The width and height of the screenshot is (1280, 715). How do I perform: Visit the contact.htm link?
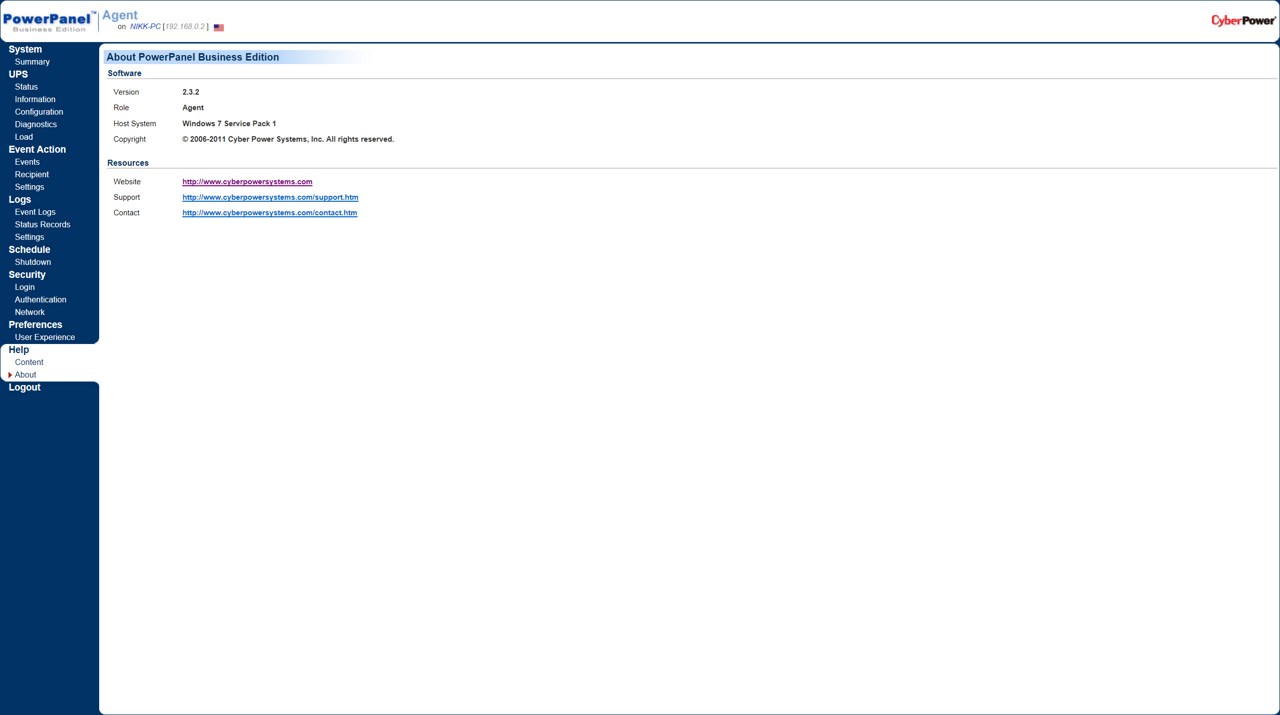pos(269,213)
